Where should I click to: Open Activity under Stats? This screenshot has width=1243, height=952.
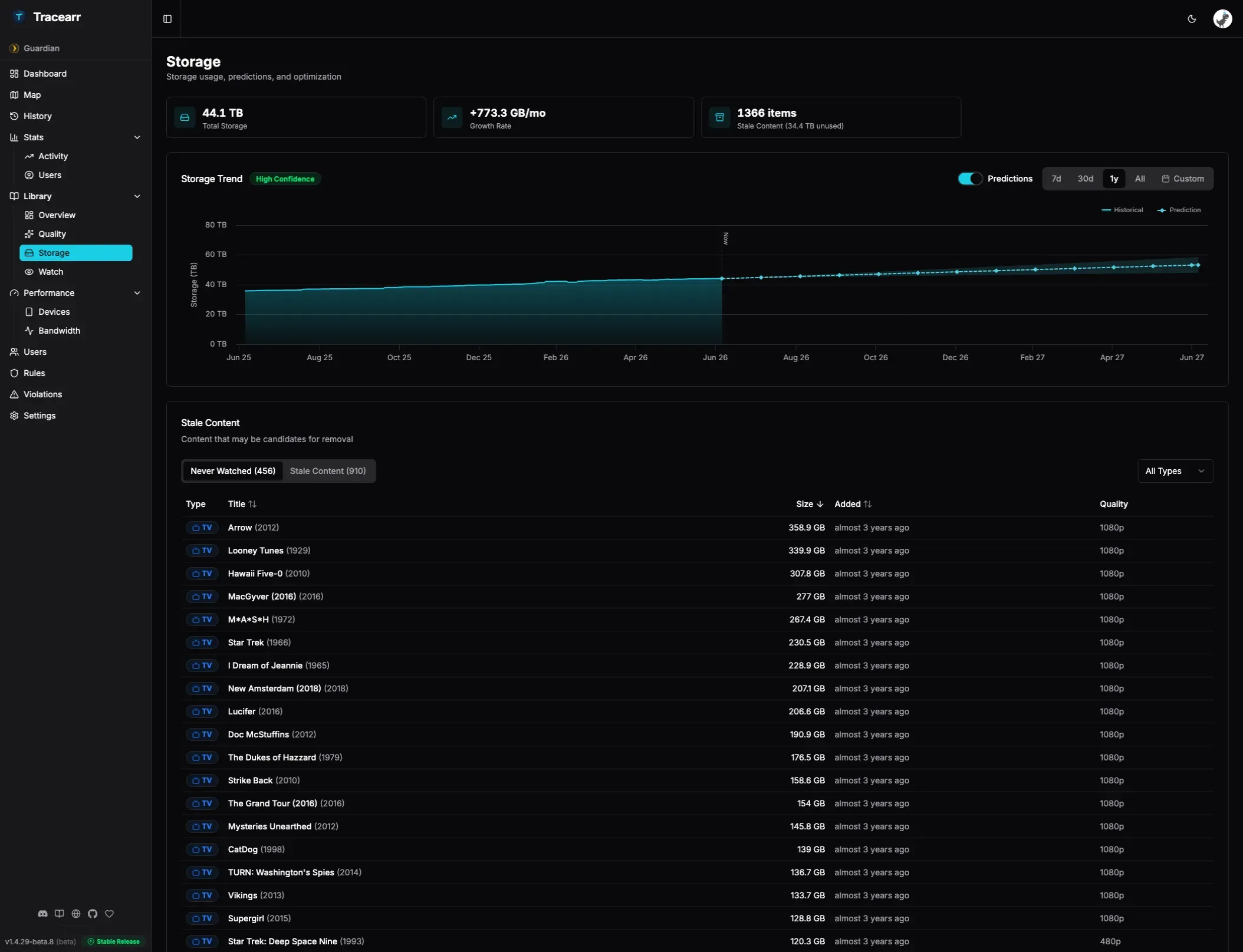coord(75,156)
